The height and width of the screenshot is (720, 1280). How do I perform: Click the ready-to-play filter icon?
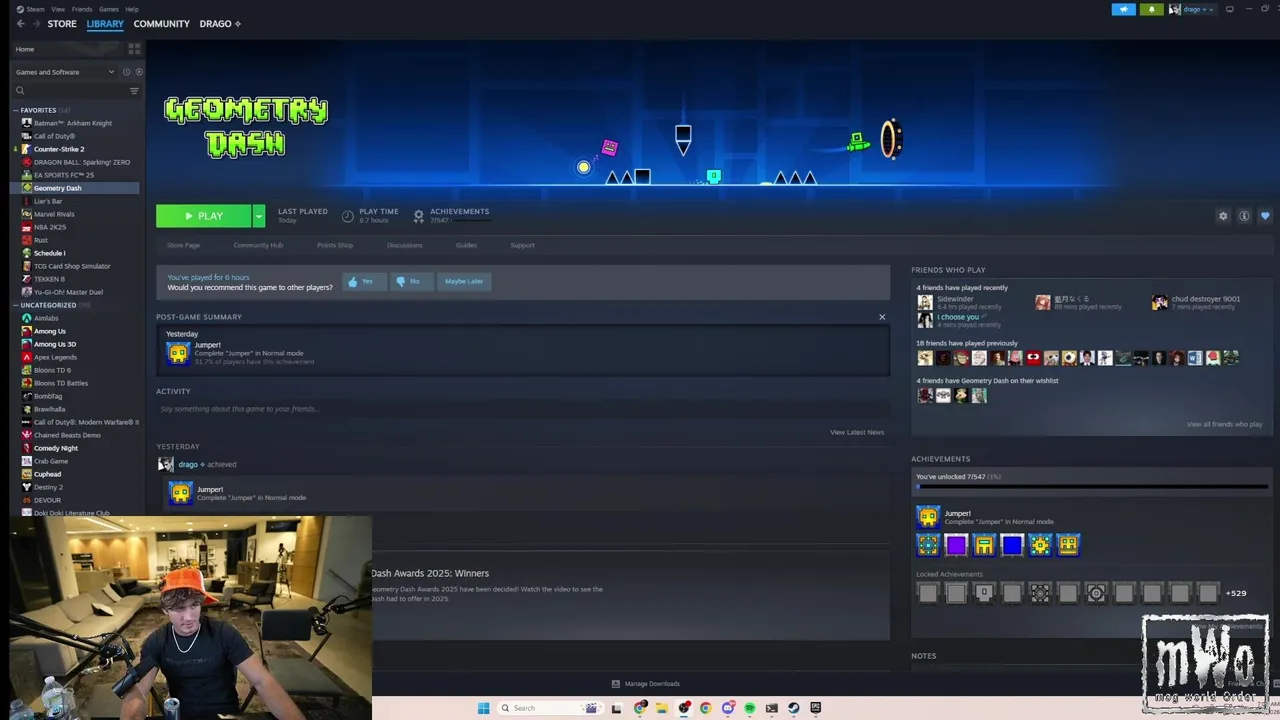(x=139, y=72)
